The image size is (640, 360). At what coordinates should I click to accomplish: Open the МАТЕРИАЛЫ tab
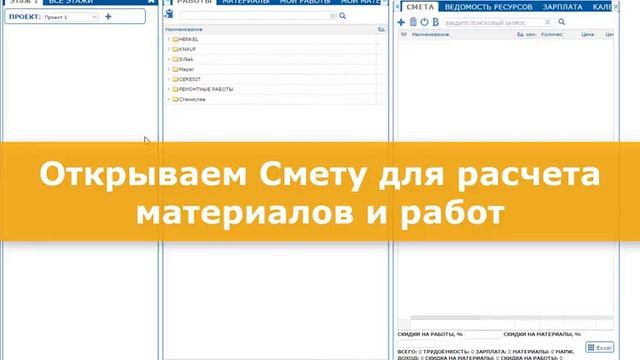246,2
